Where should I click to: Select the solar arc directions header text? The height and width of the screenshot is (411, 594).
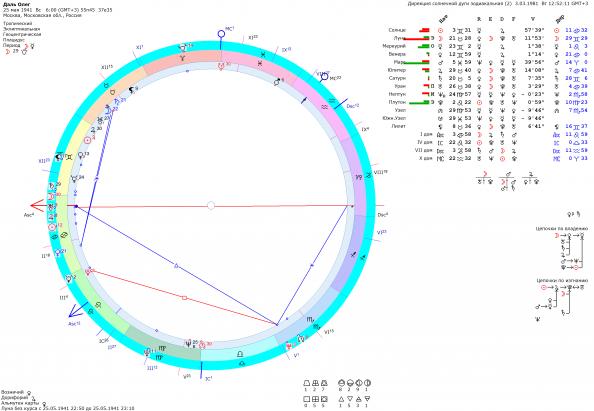click(x=460, y=4)
